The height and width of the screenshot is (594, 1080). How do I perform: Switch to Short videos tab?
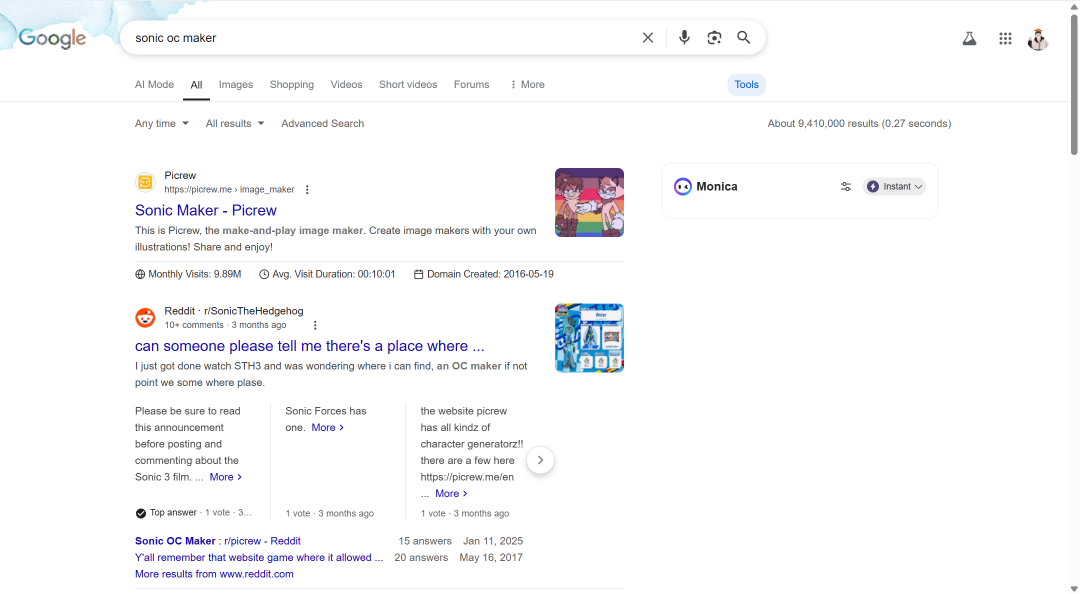point(408,85)
